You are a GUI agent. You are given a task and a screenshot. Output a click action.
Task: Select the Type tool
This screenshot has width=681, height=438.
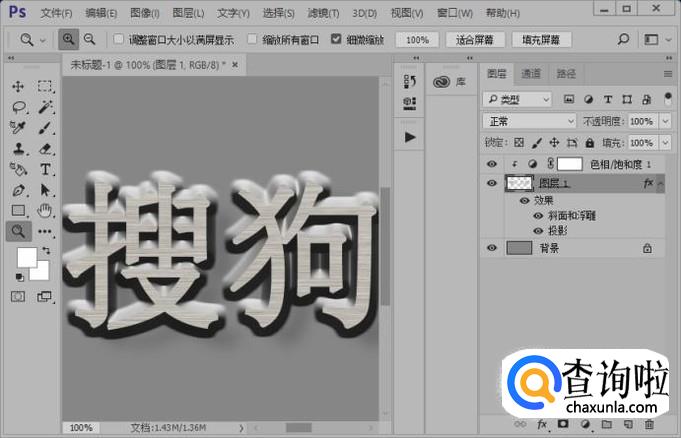45,169
